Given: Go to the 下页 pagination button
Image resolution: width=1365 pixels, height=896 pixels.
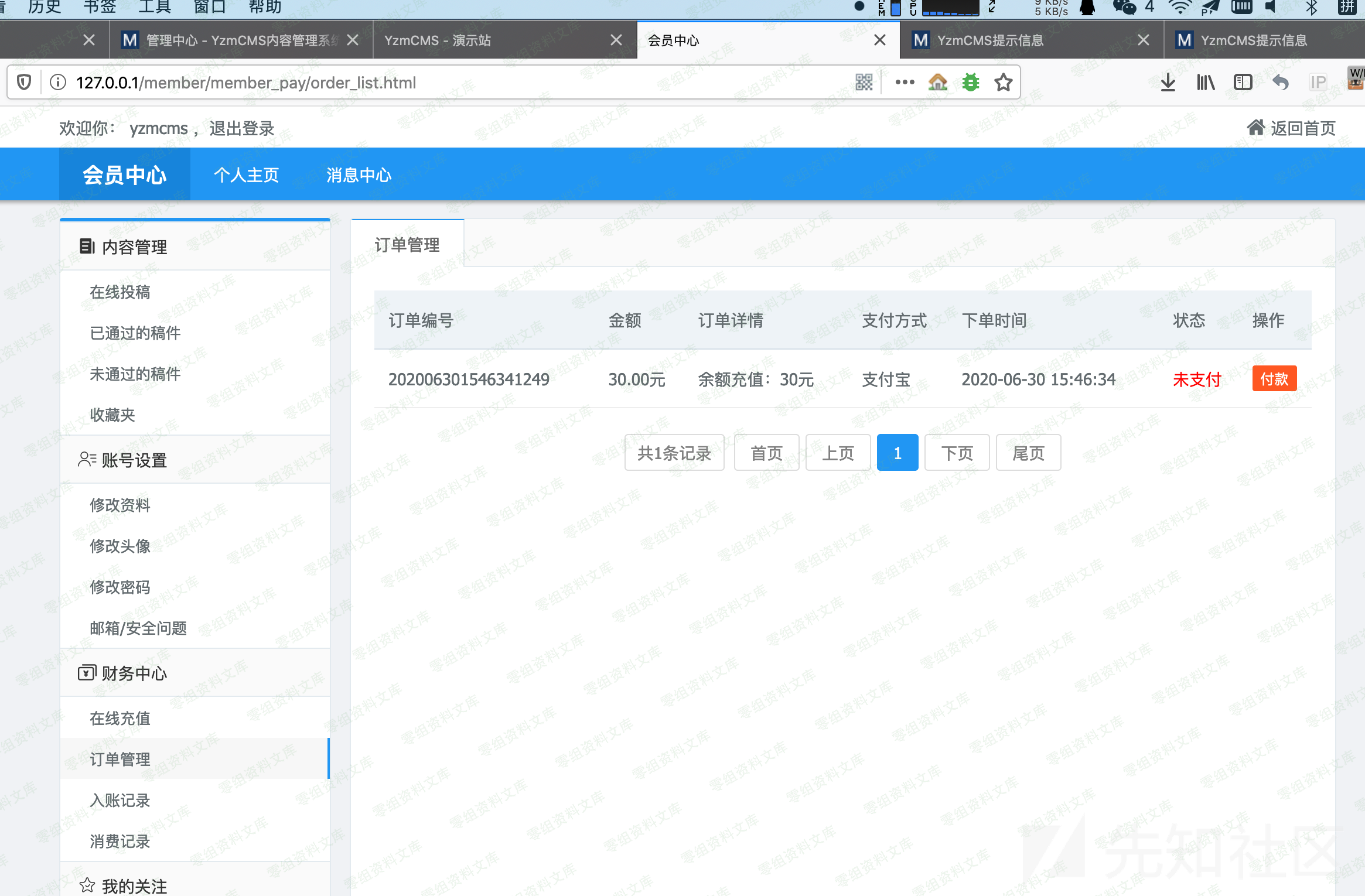Looking at the screenshot, I should point(957,453).
